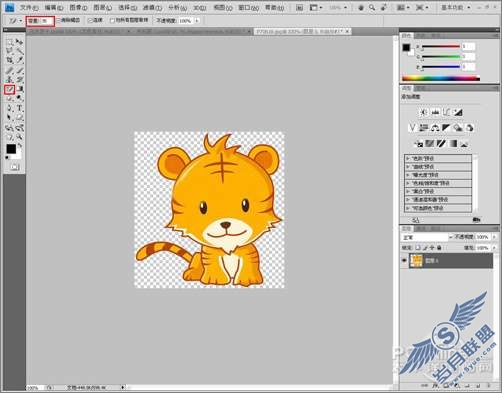The width and height of the screenshot is (502, 393).
Task: Launch Bridge from the application bar
Action: pos(299,7)
